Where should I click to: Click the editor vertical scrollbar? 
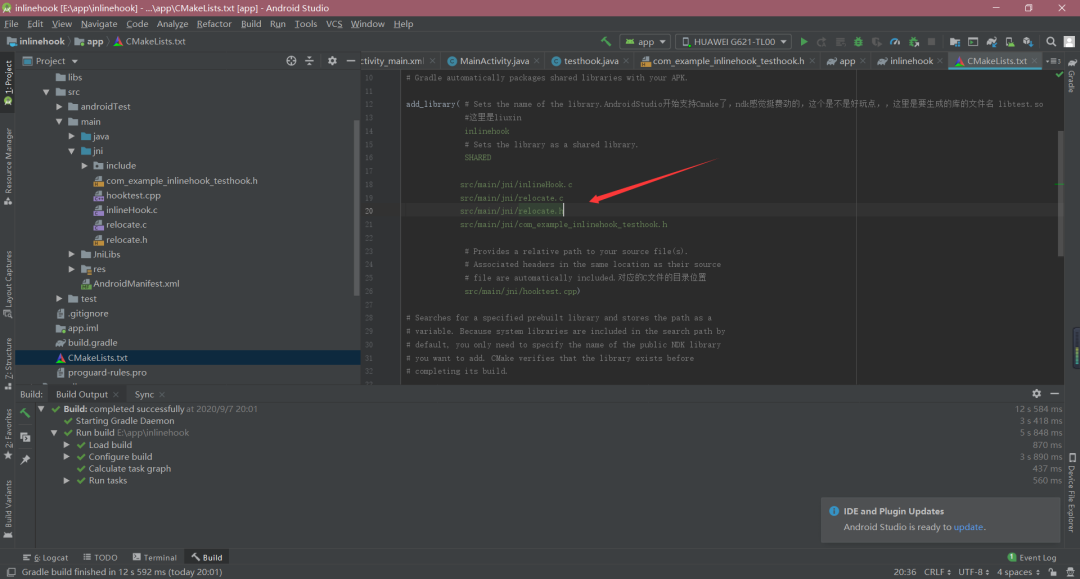[x=1061, y=193]
